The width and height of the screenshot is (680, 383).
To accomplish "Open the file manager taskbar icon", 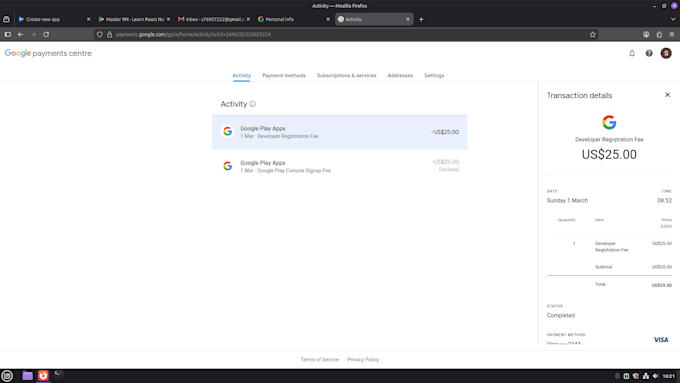I will [x=27, y=376].
